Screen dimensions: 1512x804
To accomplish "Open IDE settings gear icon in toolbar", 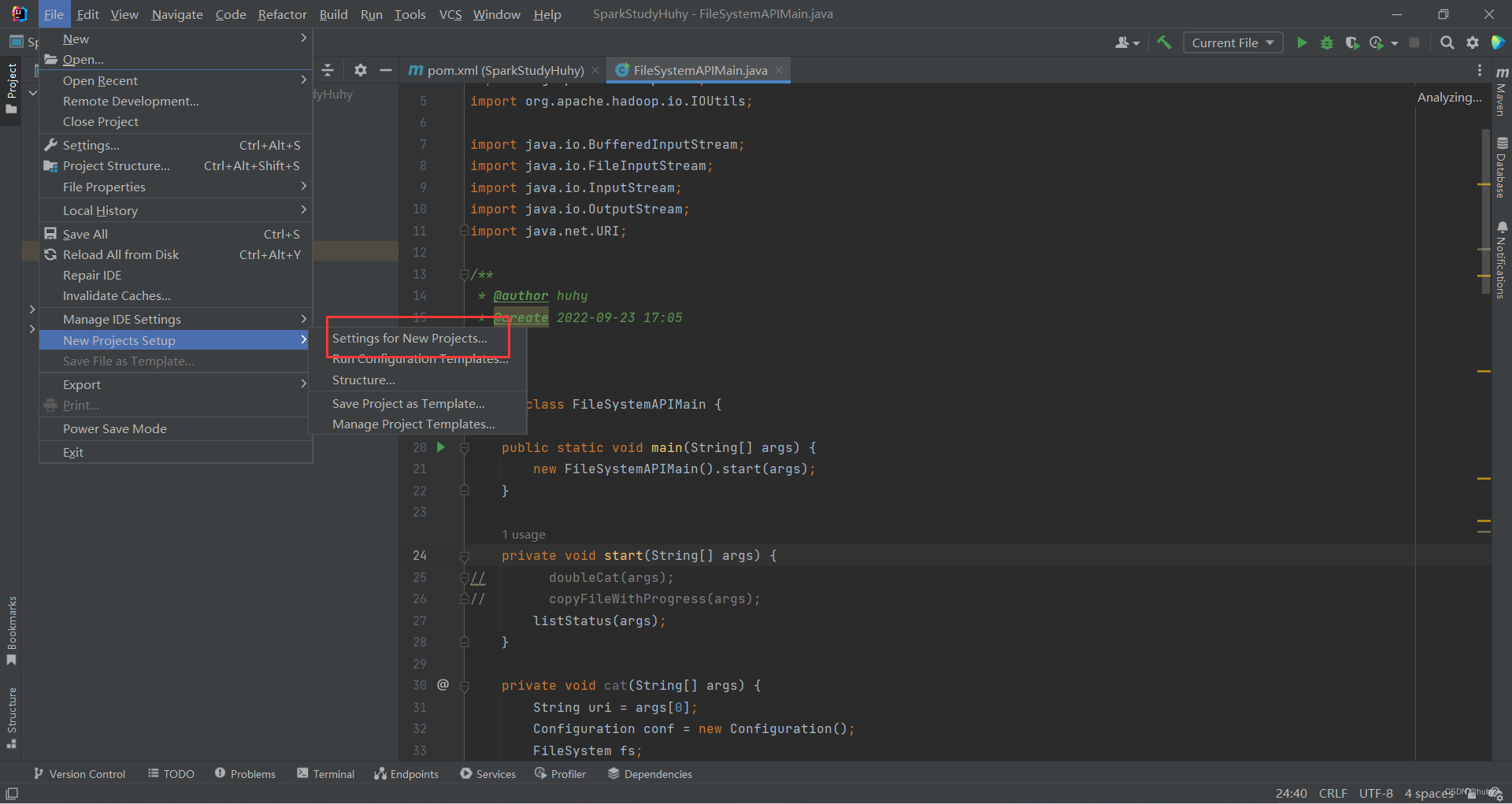I will coord(1473,43).
